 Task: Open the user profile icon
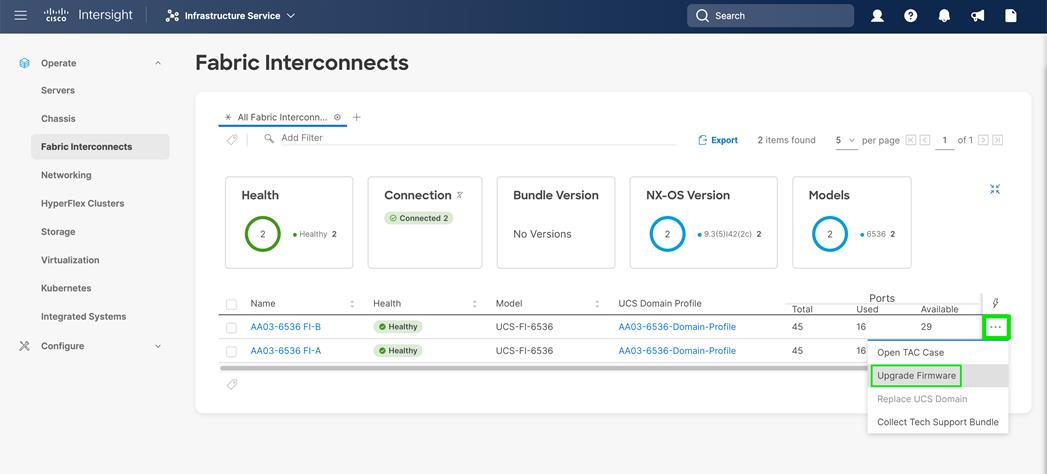[877, 16]
